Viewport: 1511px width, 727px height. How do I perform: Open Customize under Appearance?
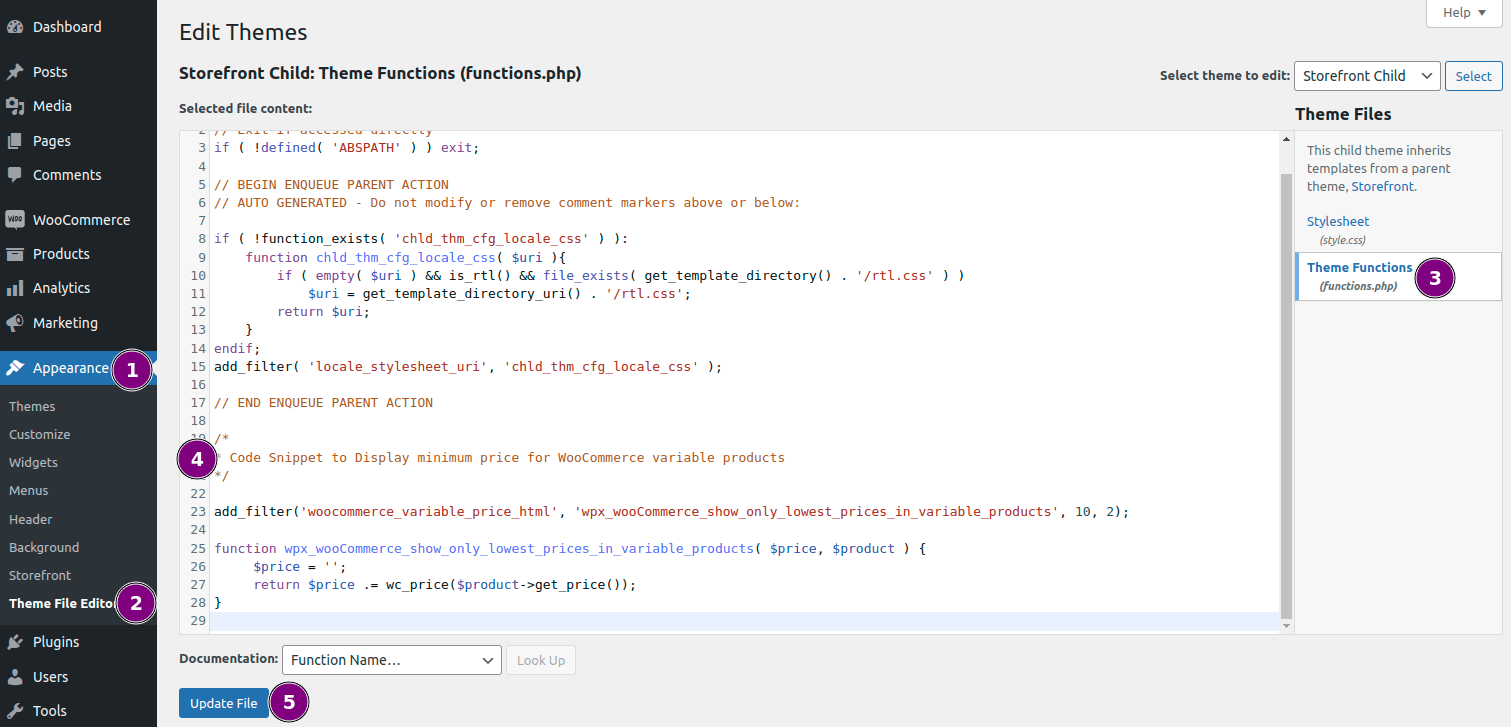click(x=39, y=434)
